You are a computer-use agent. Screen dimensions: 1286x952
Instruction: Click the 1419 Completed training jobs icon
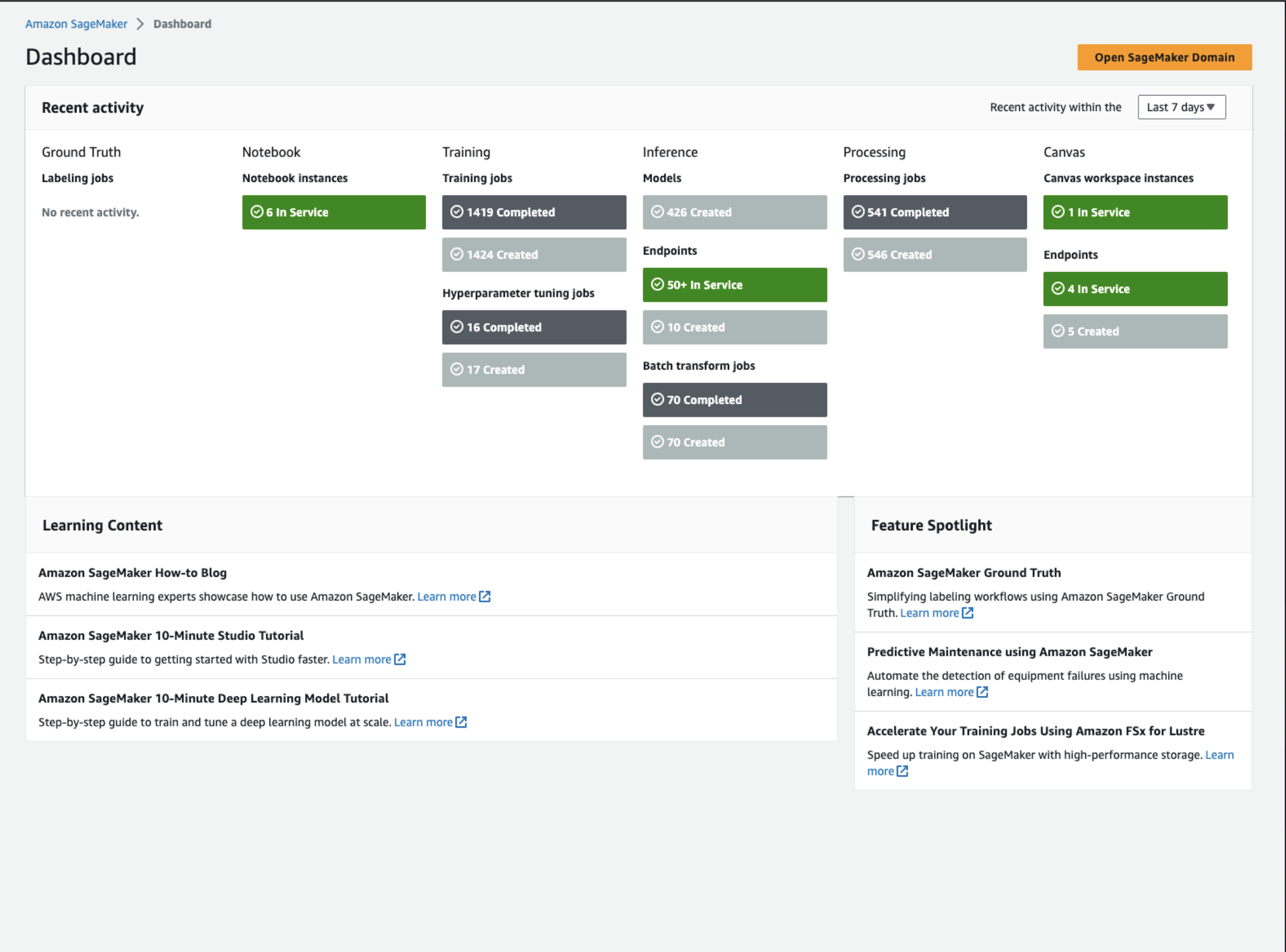pos(535,212)
